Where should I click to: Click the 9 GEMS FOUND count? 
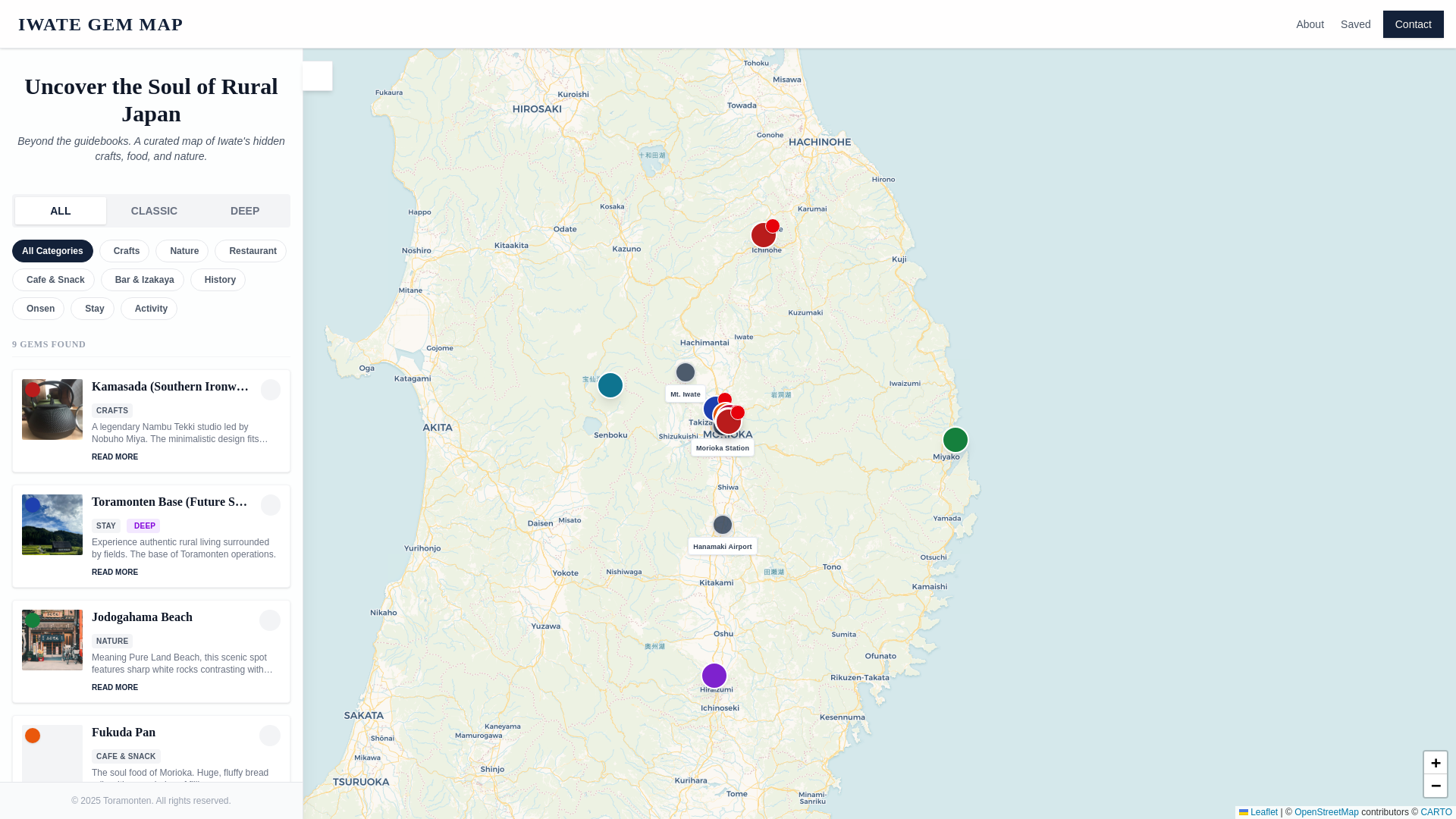49,344
